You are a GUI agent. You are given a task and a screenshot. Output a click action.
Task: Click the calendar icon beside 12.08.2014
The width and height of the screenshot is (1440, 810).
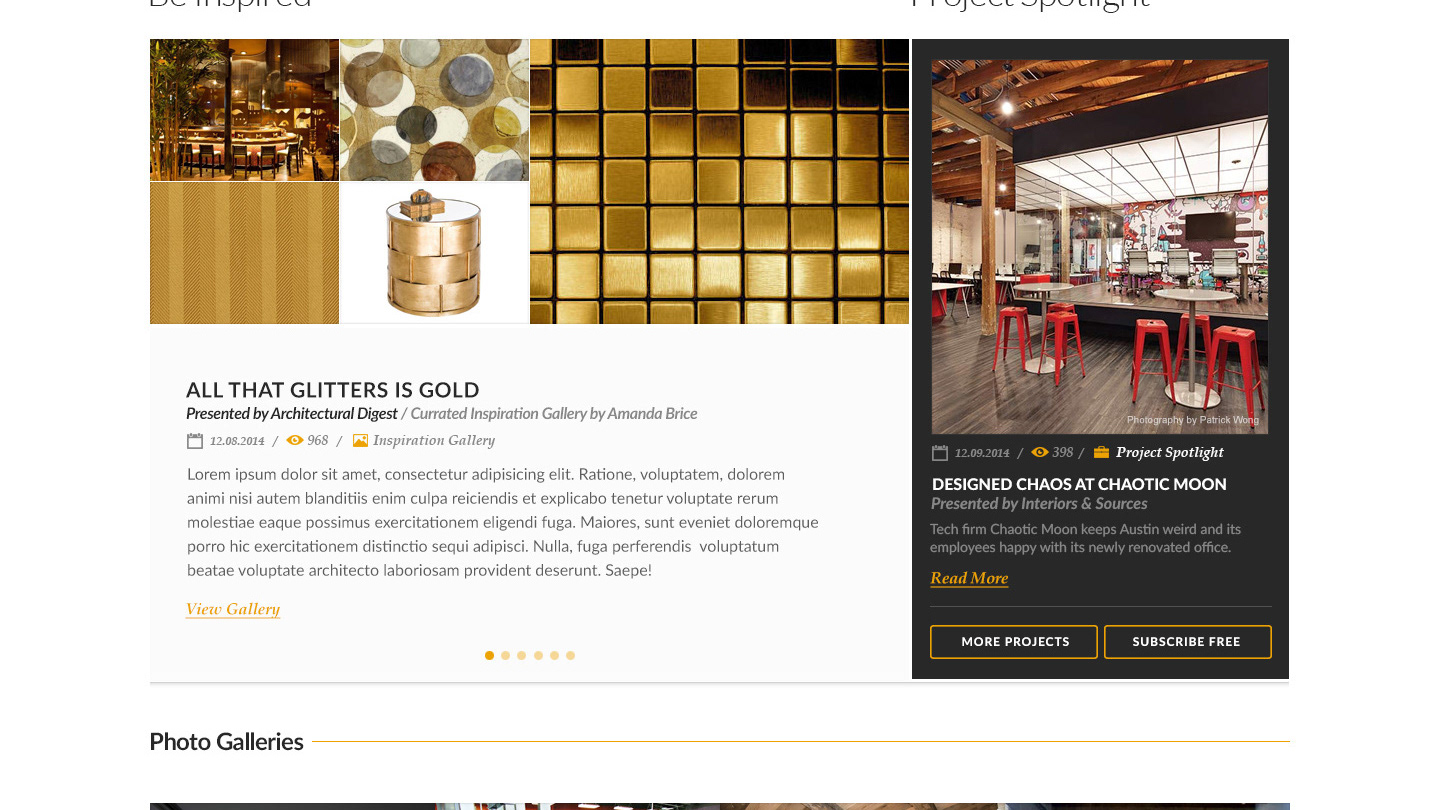[x=195, y=441]
